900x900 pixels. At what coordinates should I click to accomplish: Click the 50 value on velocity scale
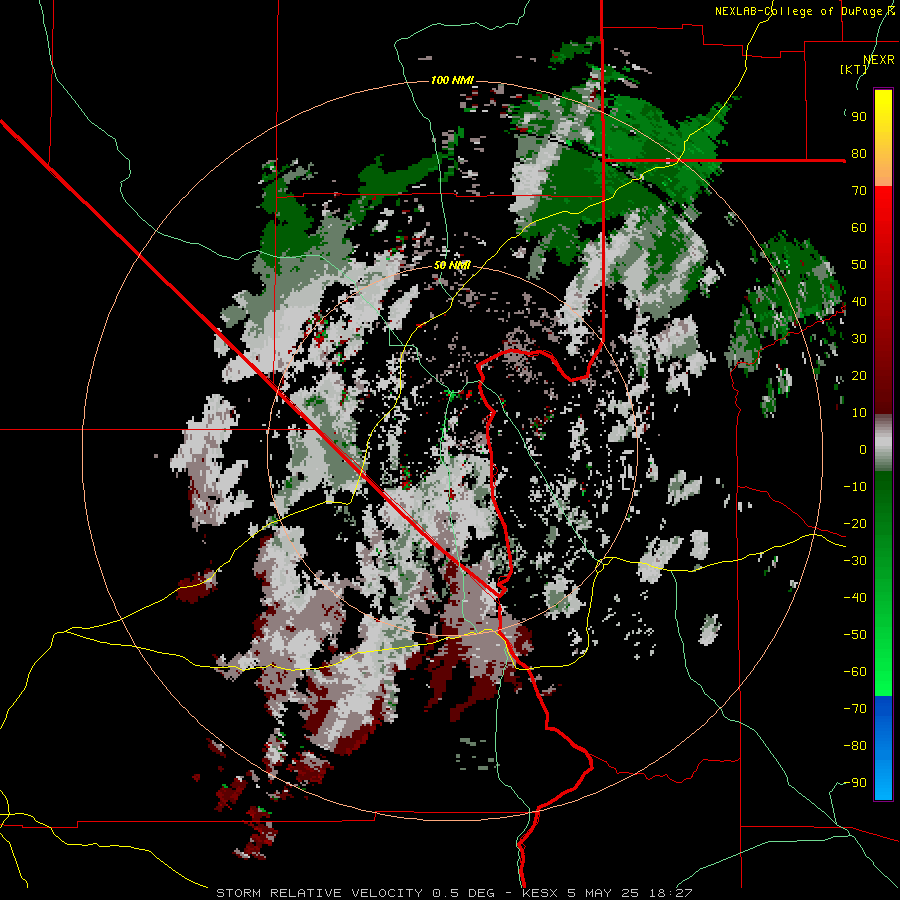859,265
